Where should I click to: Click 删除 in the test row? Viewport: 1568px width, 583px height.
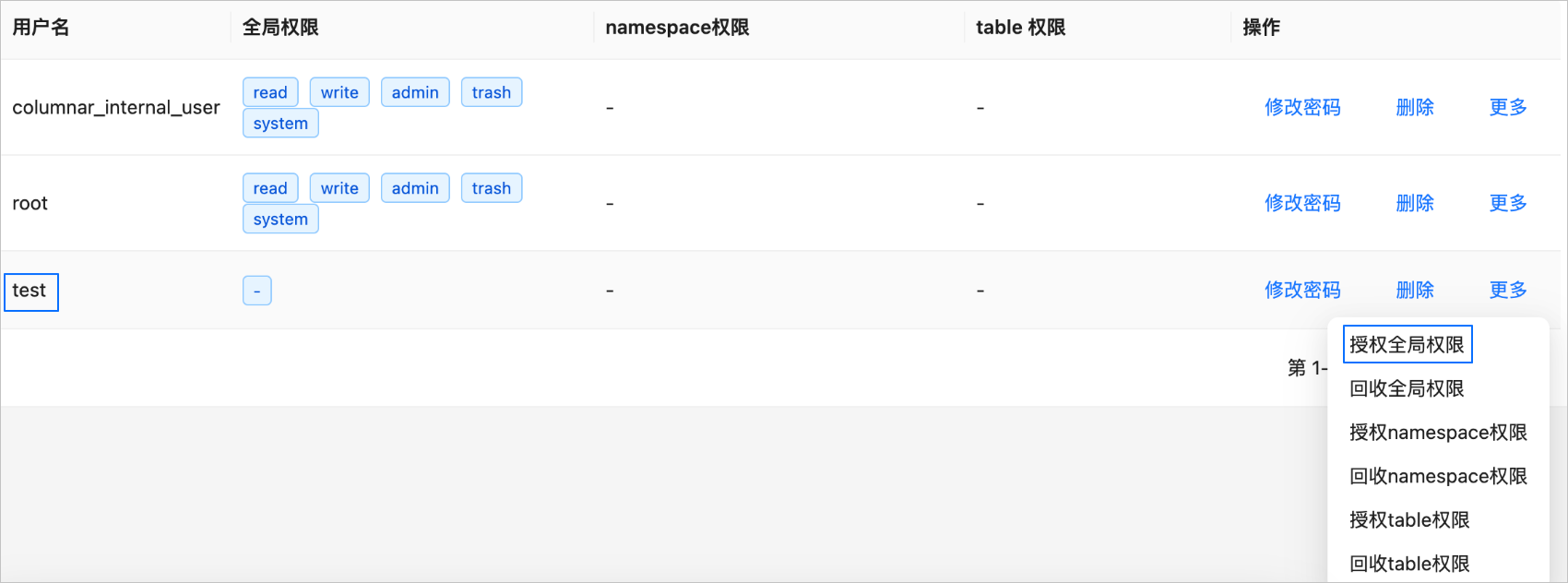(1415, 290)
